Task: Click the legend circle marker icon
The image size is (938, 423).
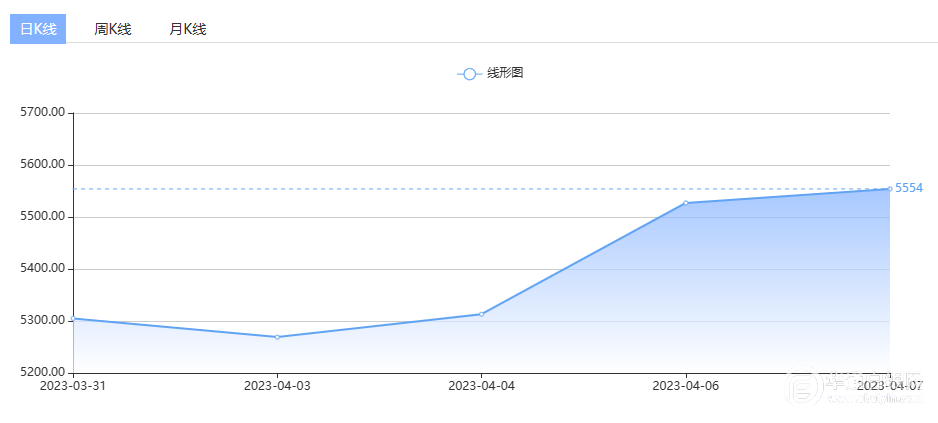Action: (x=470, y=74)
